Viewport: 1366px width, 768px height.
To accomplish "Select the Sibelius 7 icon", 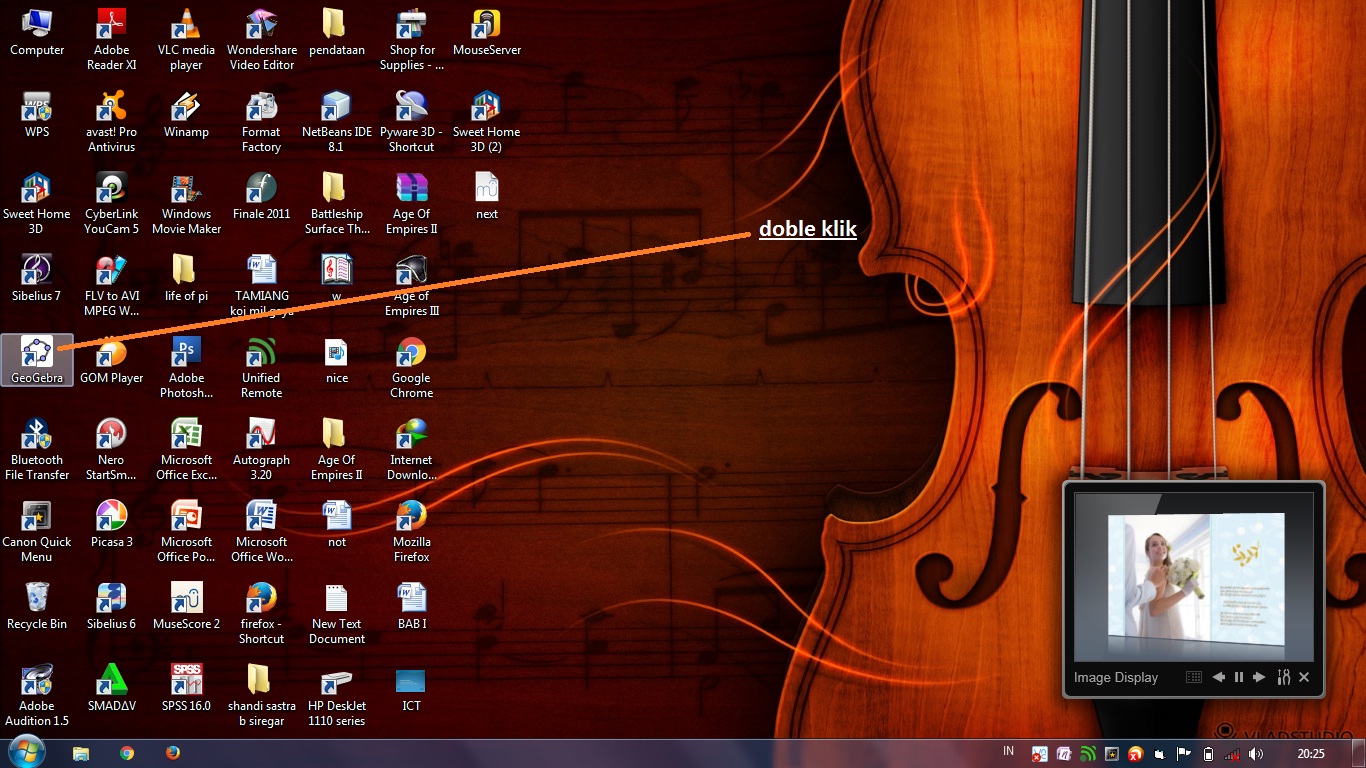I will 37,278.
